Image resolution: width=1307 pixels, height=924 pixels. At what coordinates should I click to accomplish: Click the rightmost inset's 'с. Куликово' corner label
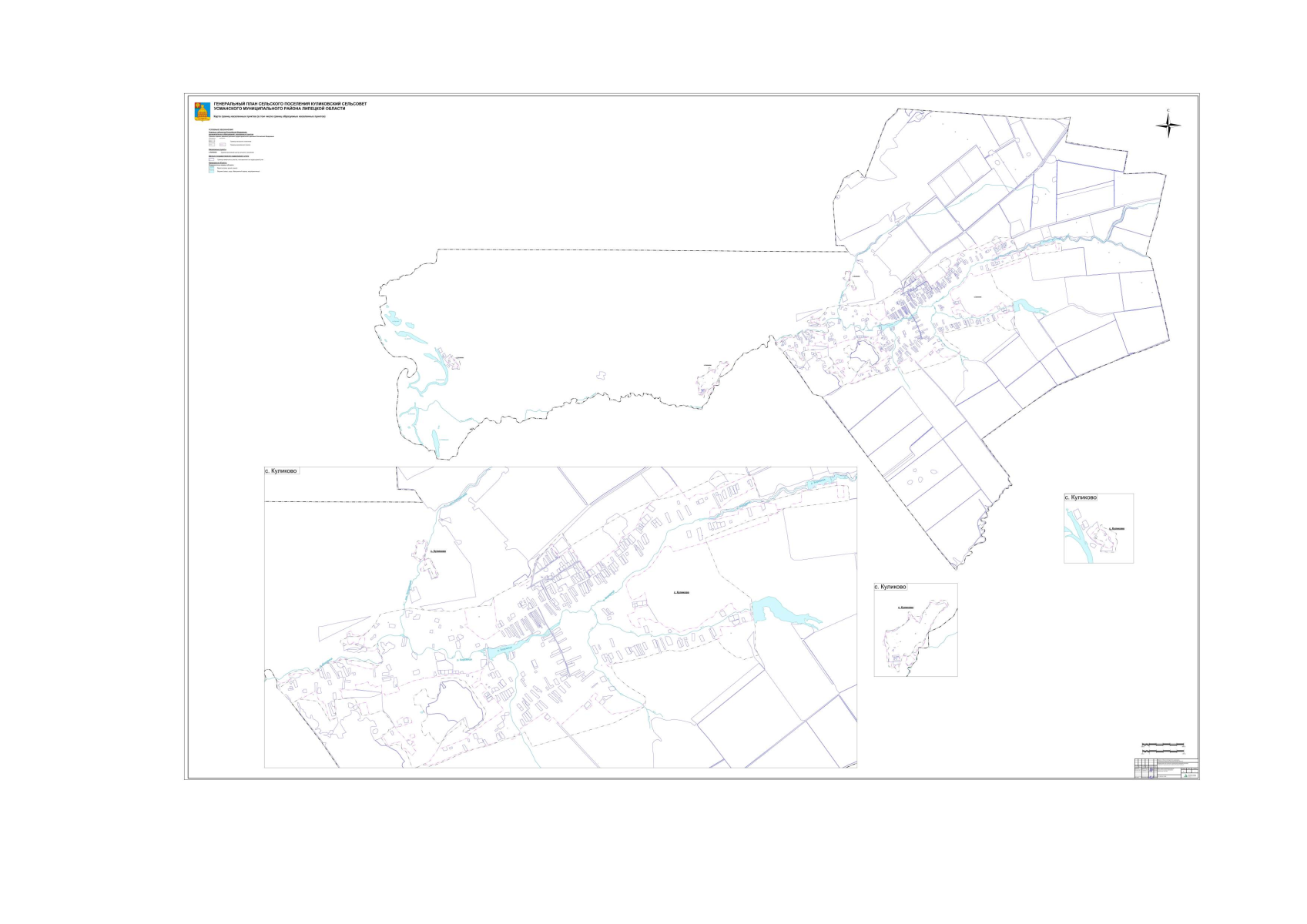point(1081,497)
